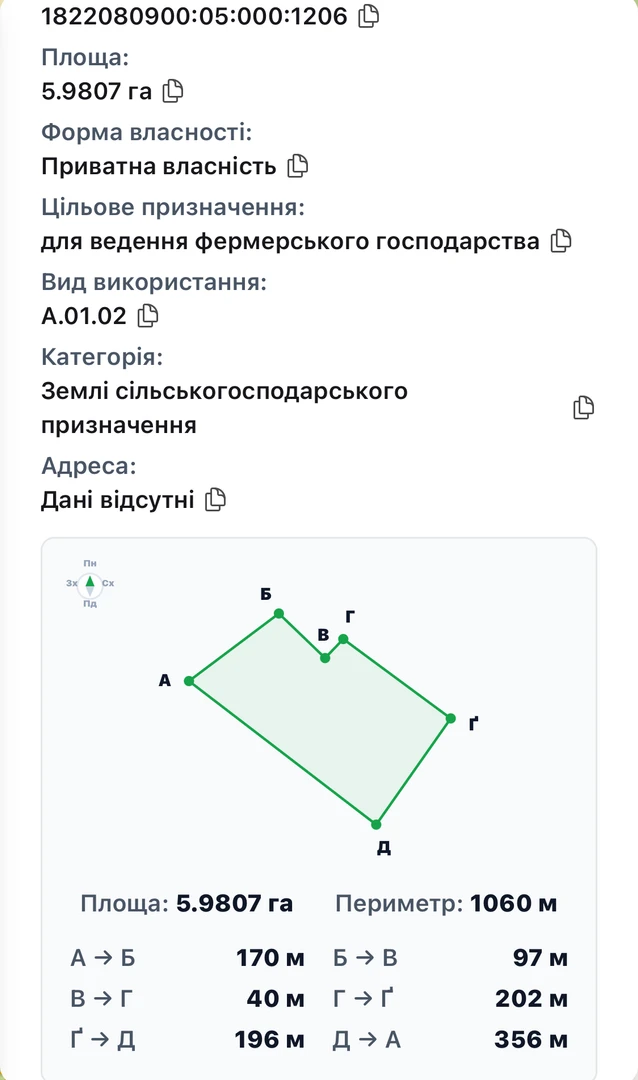Select vertex Ґ on the parcel's right
Screen dimensions: 638x1080
(451, 718)
